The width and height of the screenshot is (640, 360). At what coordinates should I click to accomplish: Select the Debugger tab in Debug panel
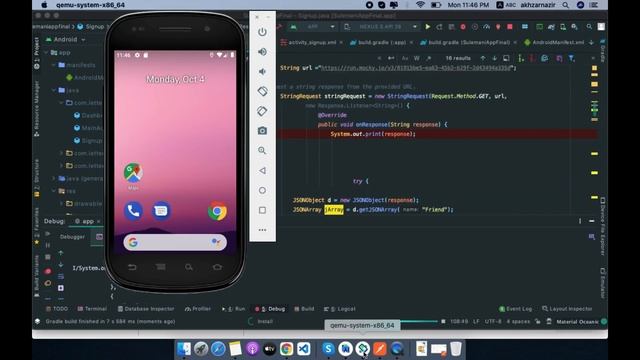[72, 237]
